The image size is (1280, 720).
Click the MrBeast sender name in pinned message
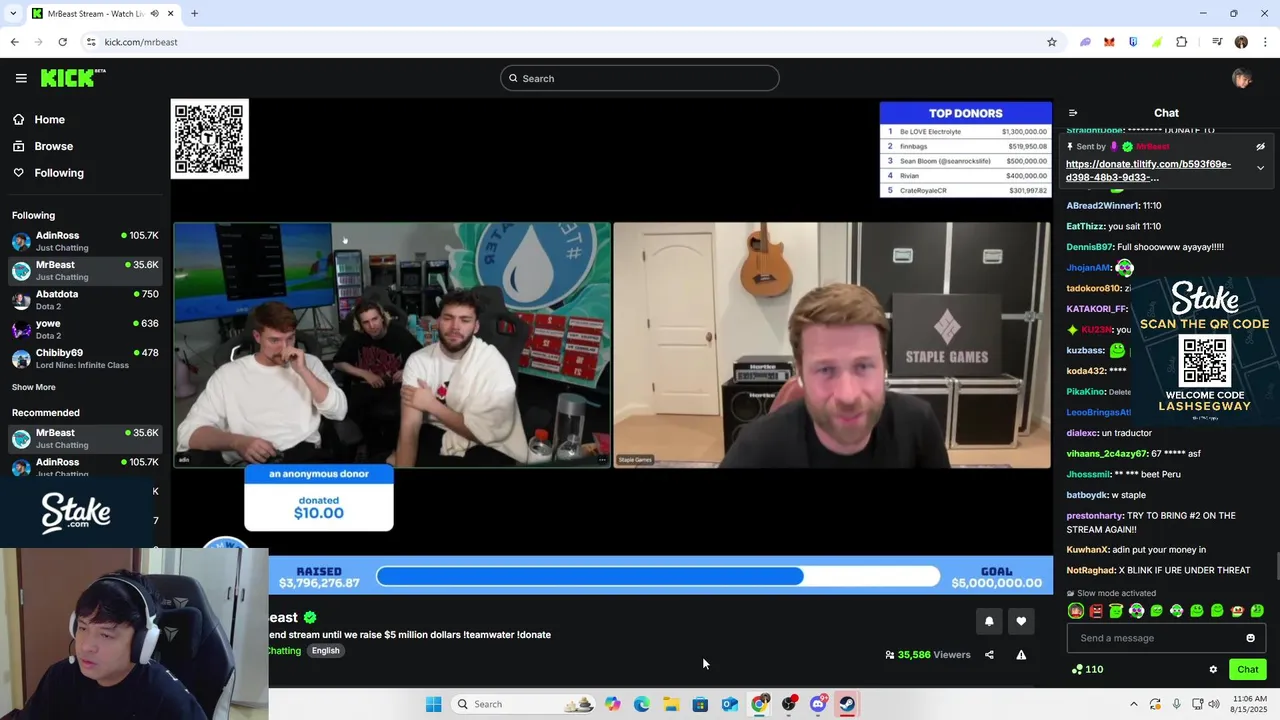(x=1152, y=147)
